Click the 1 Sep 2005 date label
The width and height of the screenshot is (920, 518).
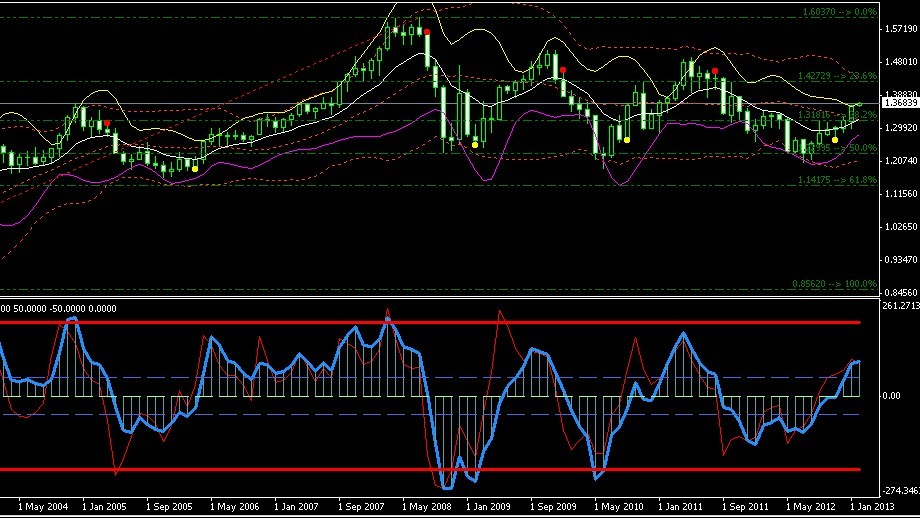click(x=169, y=507)
